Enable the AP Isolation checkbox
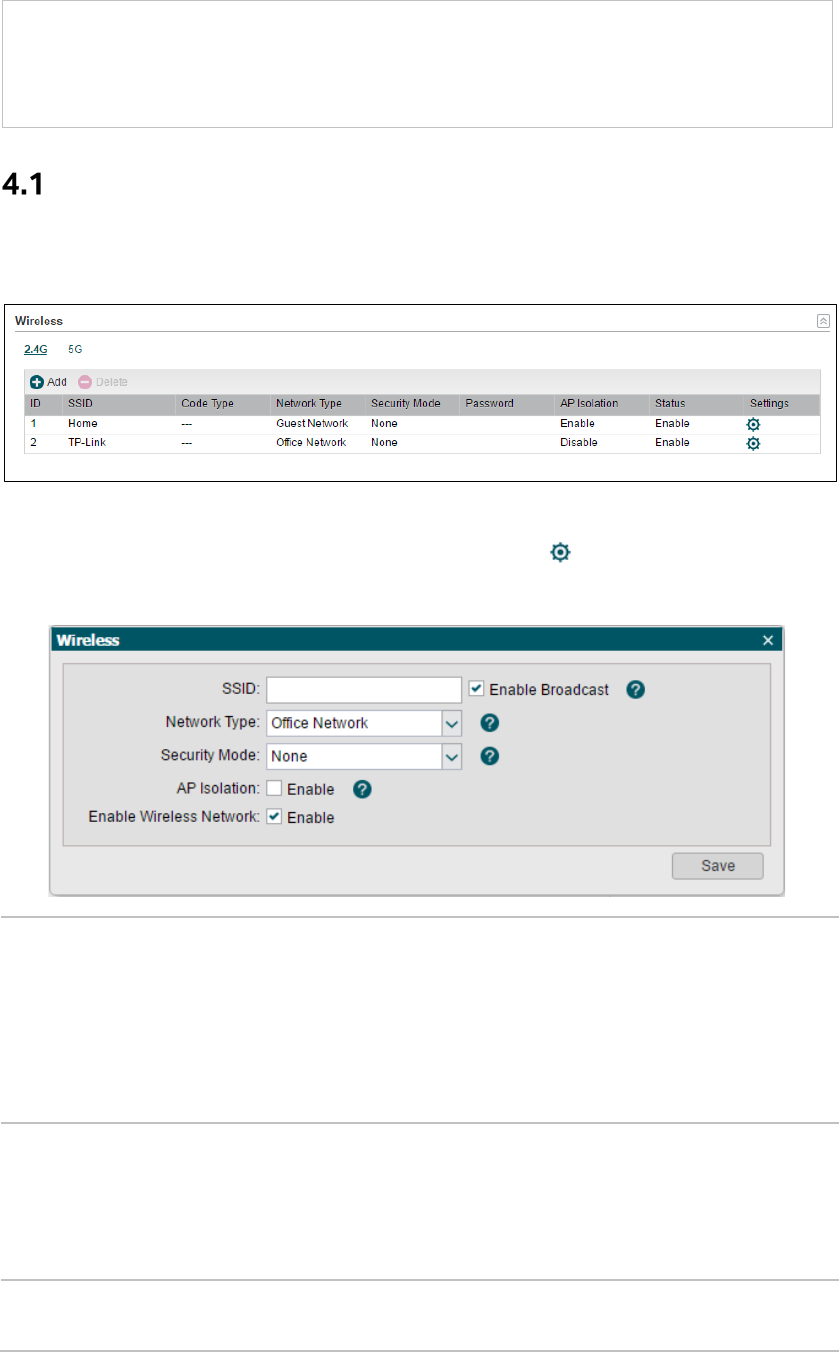Viewport: 839px width, 1352px height. 274,789
